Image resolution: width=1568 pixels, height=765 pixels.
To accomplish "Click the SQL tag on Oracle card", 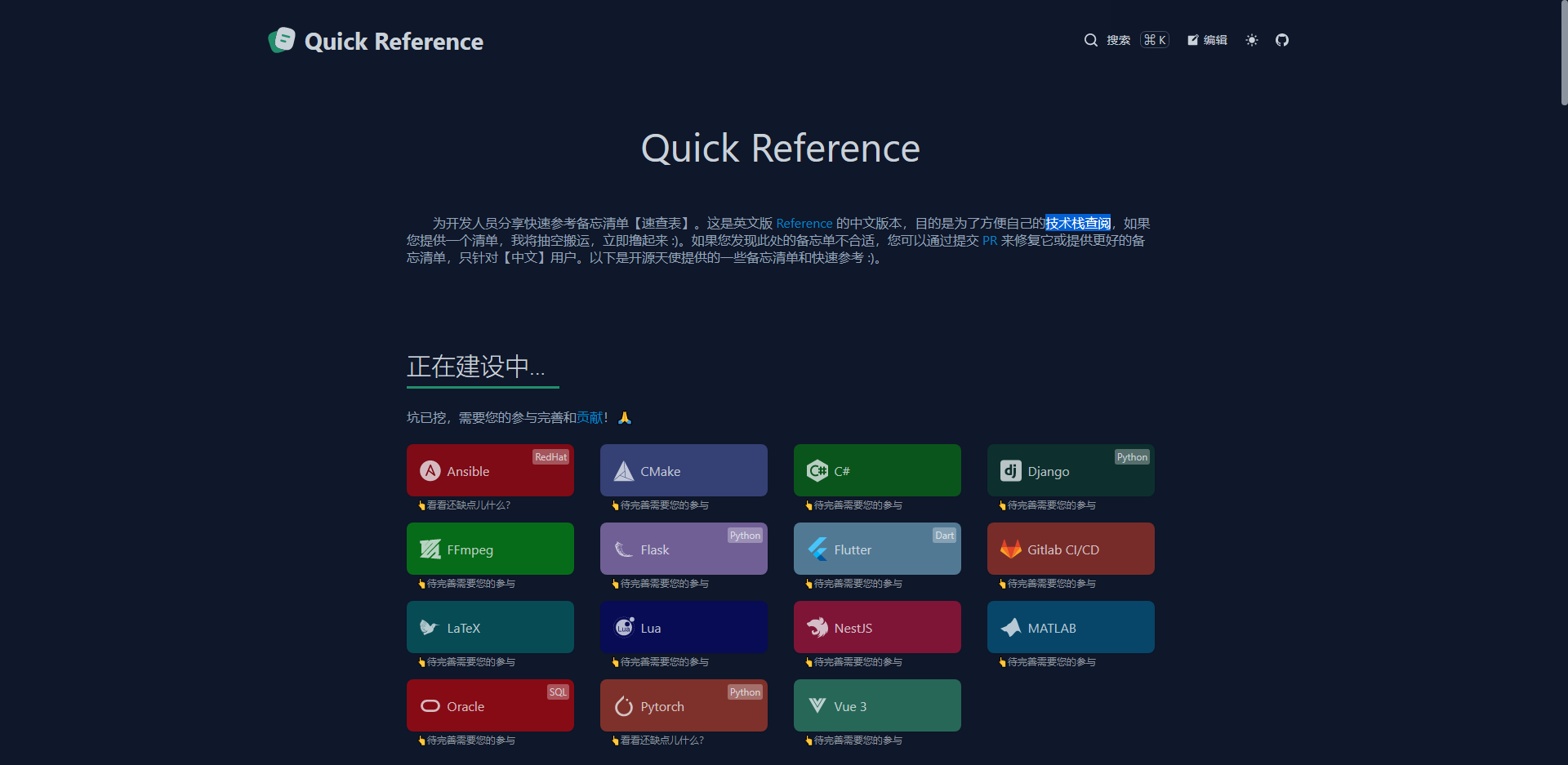I will tap(558, 692).
